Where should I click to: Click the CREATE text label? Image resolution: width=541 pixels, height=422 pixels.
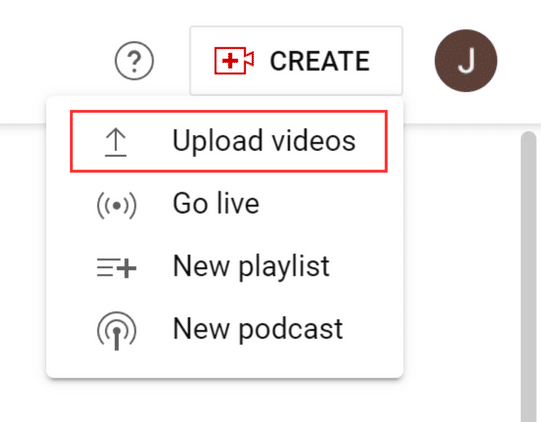pos(320,61)
